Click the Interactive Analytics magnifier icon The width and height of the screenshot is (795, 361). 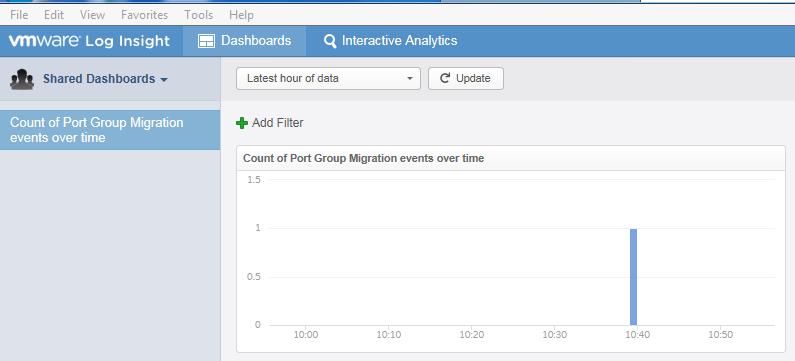click(x=330, y=41)
